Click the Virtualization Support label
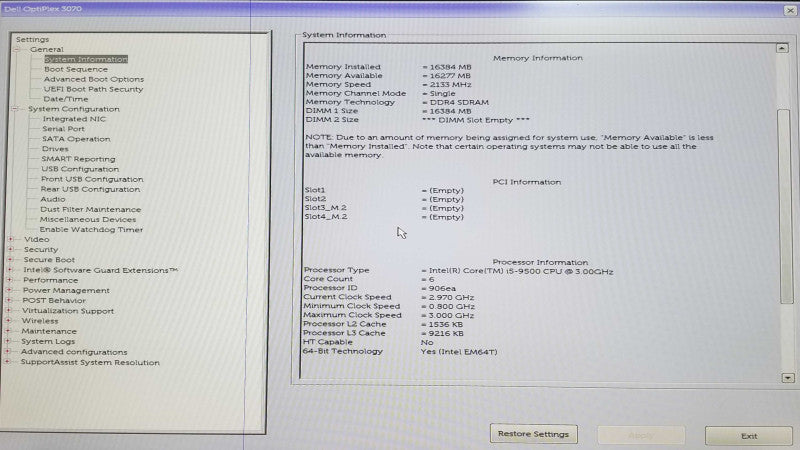This screenshot has width=800, height=450. pos(68,311)
